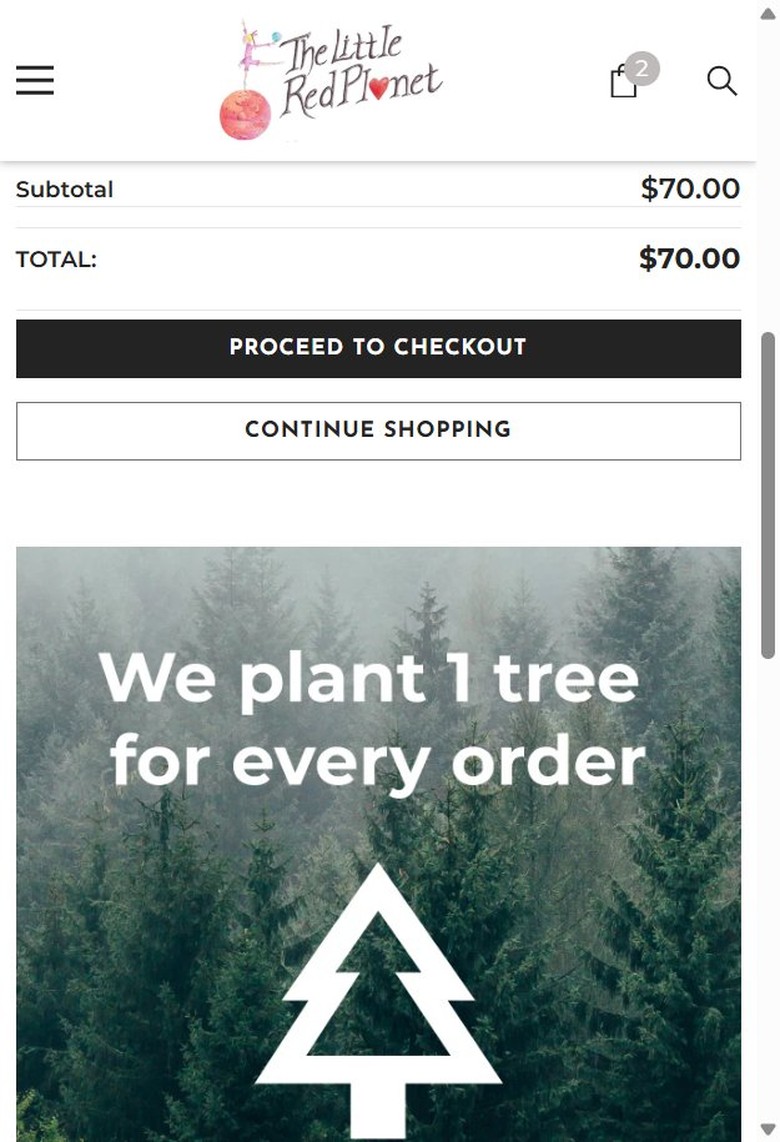Click the TOTAL: label
780x1142 pixels.
[56, 259]
